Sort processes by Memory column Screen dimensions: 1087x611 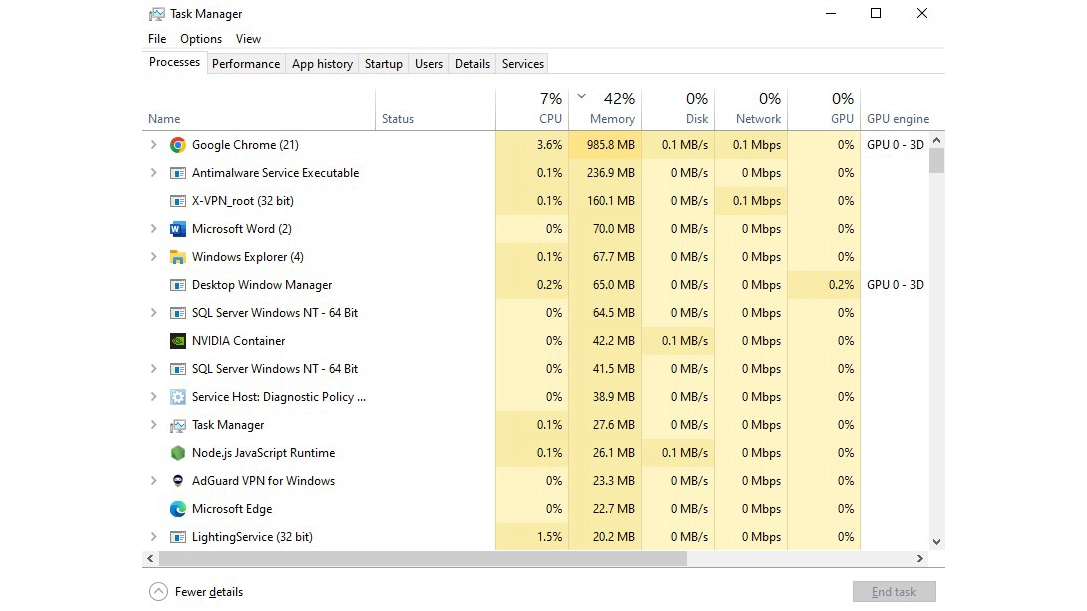(605, 110)
